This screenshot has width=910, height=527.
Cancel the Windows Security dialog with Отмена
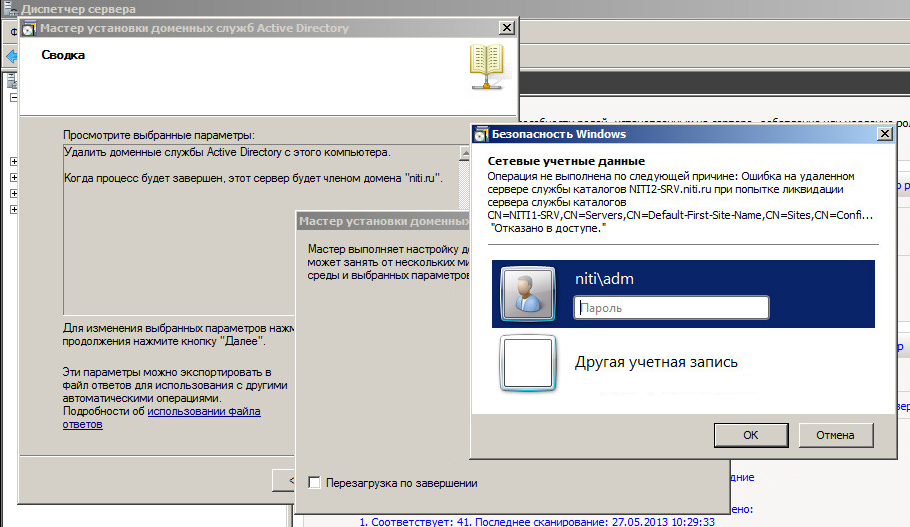[836, 435]
